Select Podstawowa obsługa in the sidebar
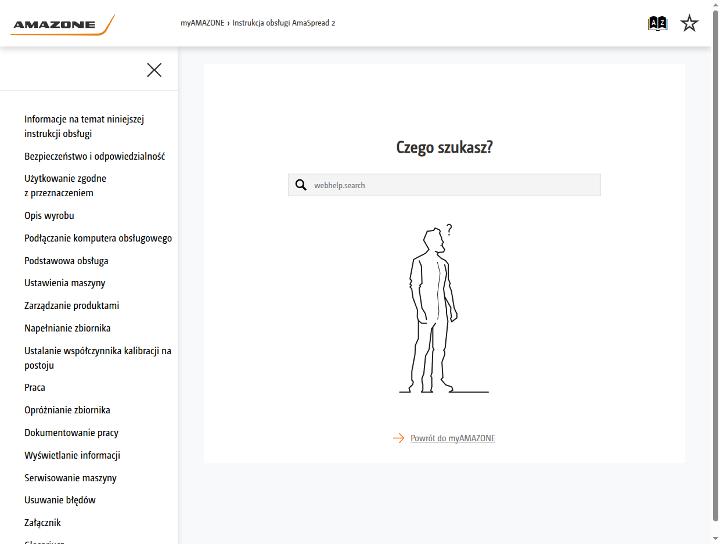Image resolution: width=720 pixels, height=544 pixels. coord(66,261)
